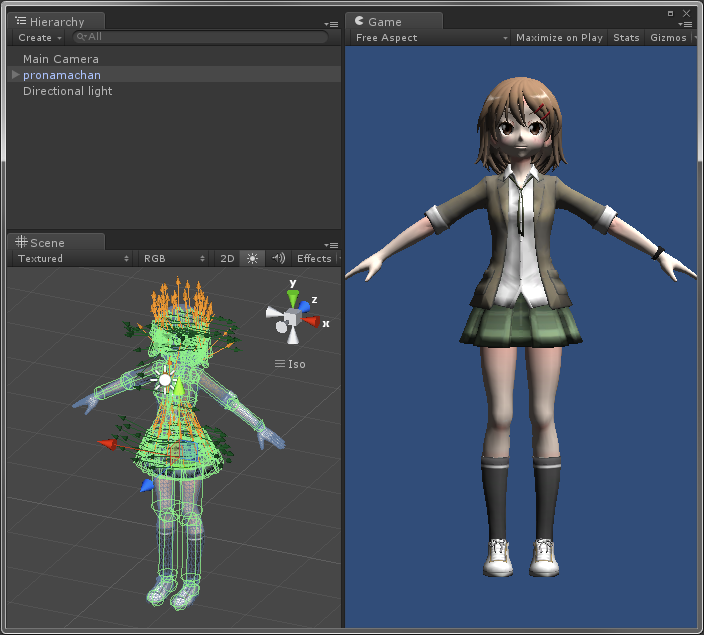Open the Scene panel options menu icon

[331, 245]
